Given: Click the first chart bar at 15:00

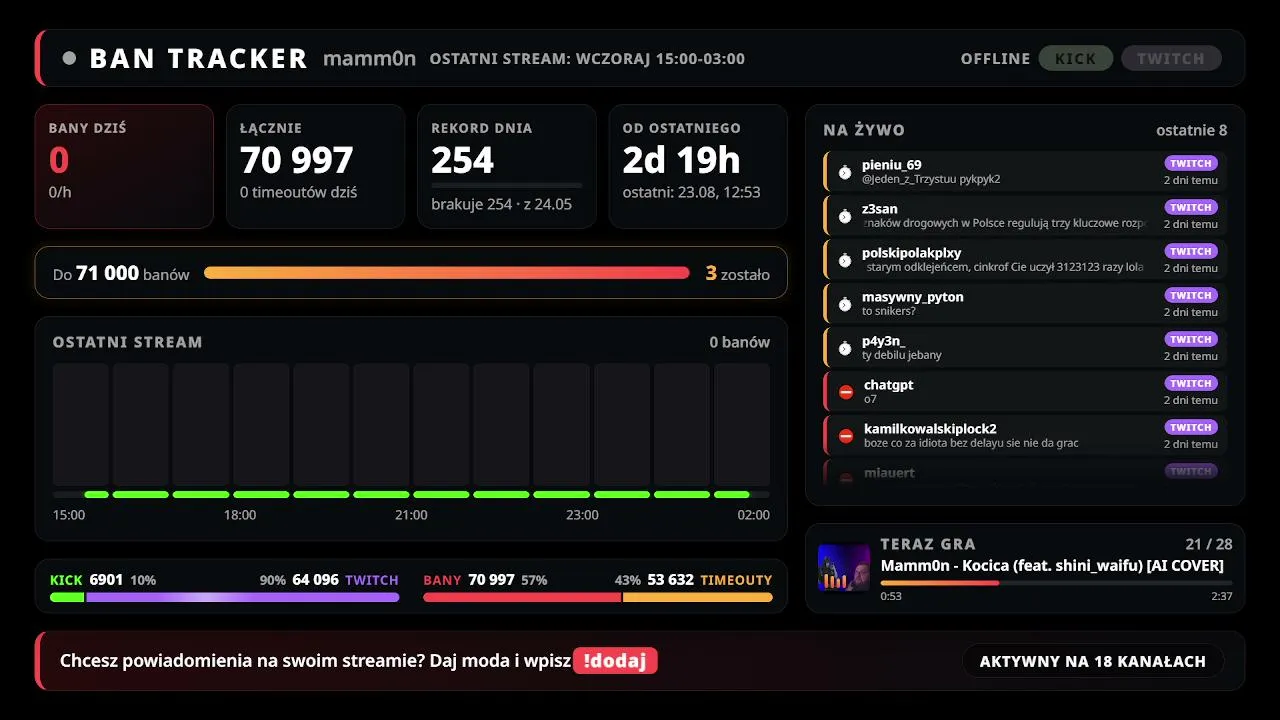Looking at the screenshot, I should [81, 425].
